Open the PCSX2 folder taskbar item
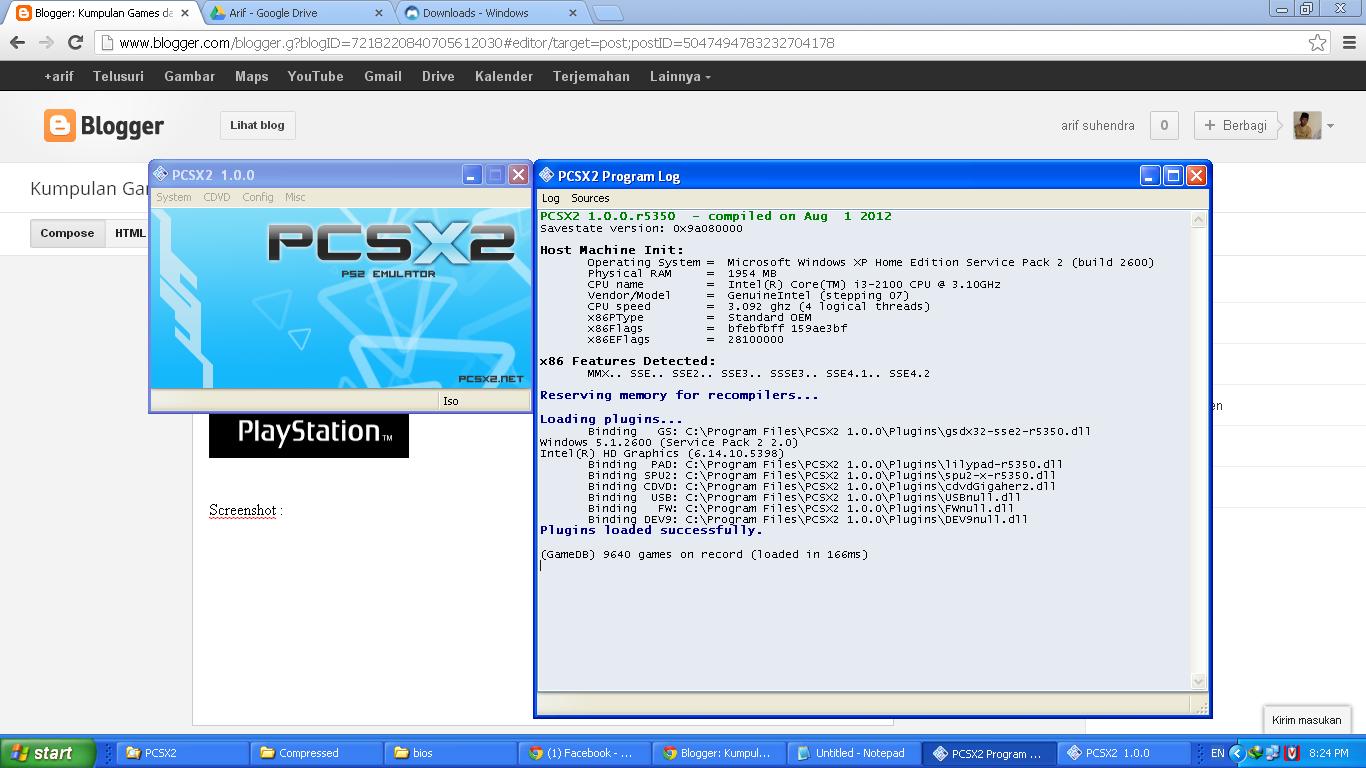The width and height of the screenshot is (1366, 768). coord(183,753)
